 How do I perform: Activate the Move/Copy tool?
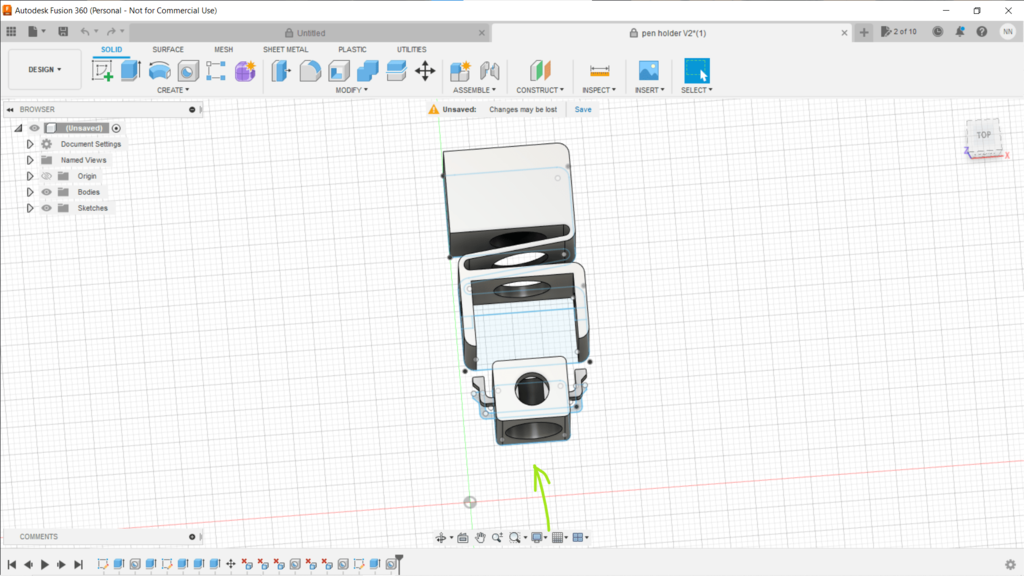click(x=425, y=71)
